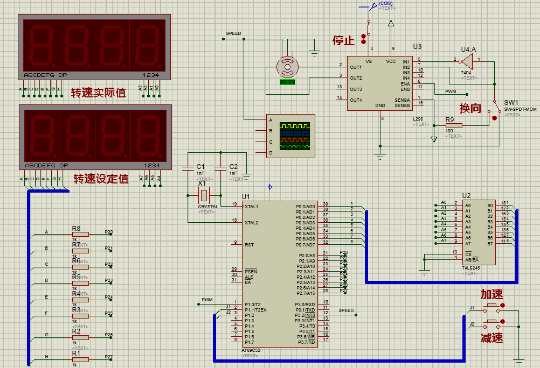Screen dimensions: 540x368
Task: Select resistor R3 on line F
Action: tap(81, 316)
